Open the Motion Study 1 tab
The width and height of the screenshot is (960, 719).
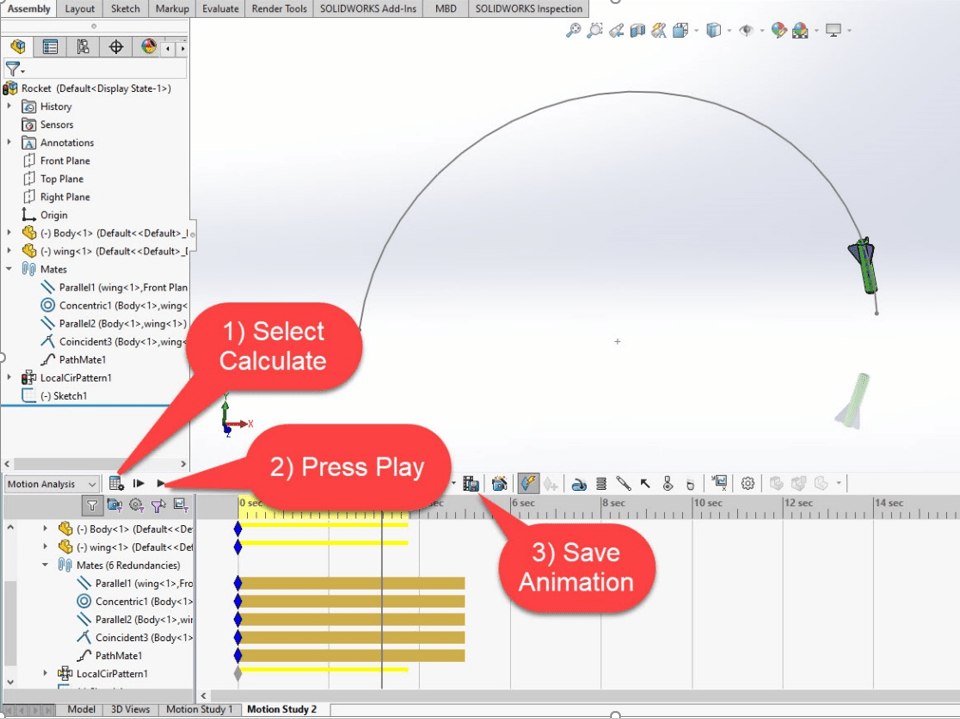[x=199, y=709]
